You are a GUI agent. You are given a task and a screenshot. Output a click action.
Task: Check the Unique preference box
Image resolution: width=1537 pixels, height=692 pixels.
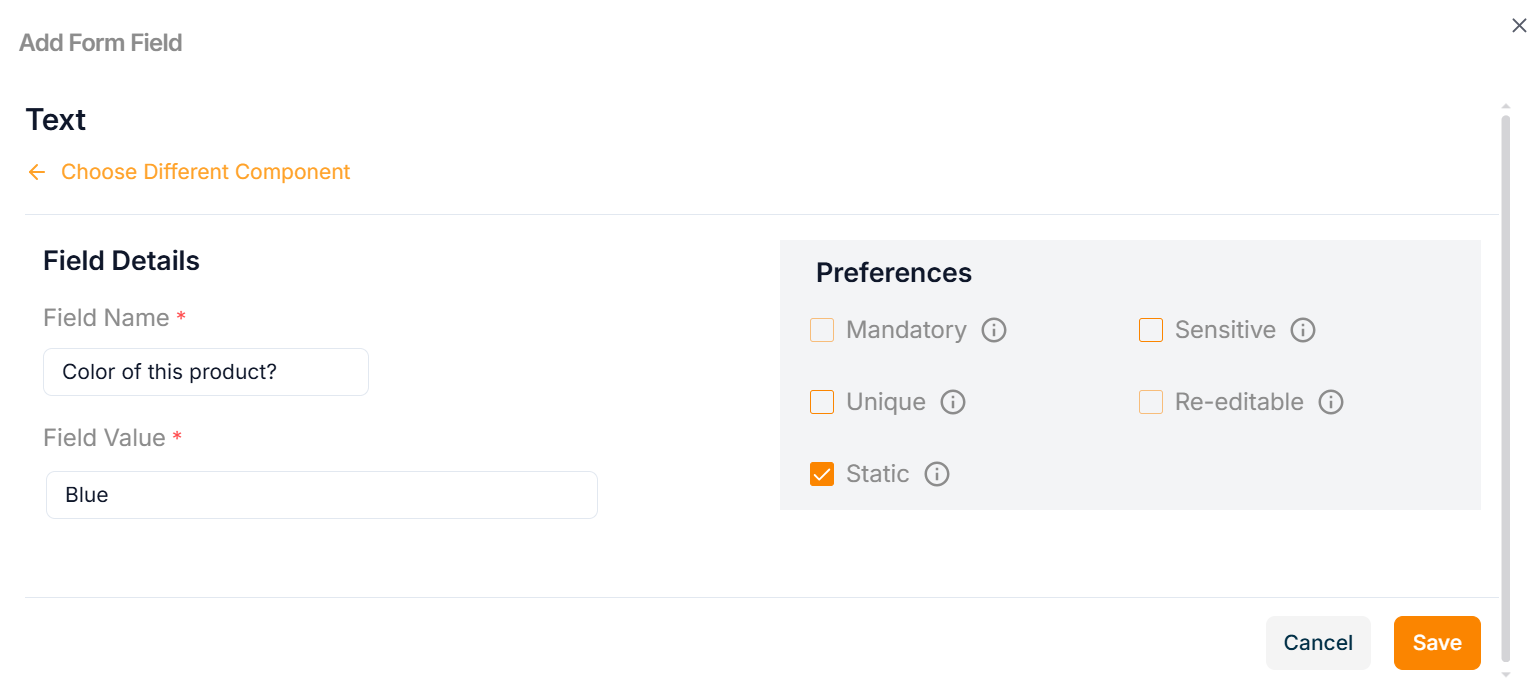(x=822, y=402)
